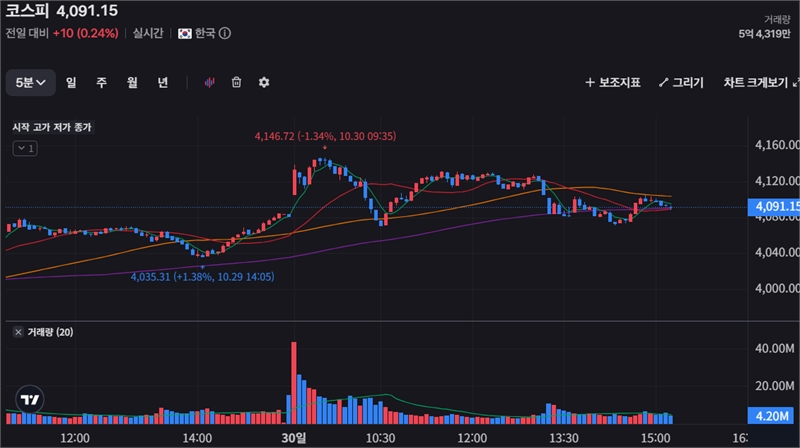
Task: Click the TradingView logo icon
Action: point(31,399)
